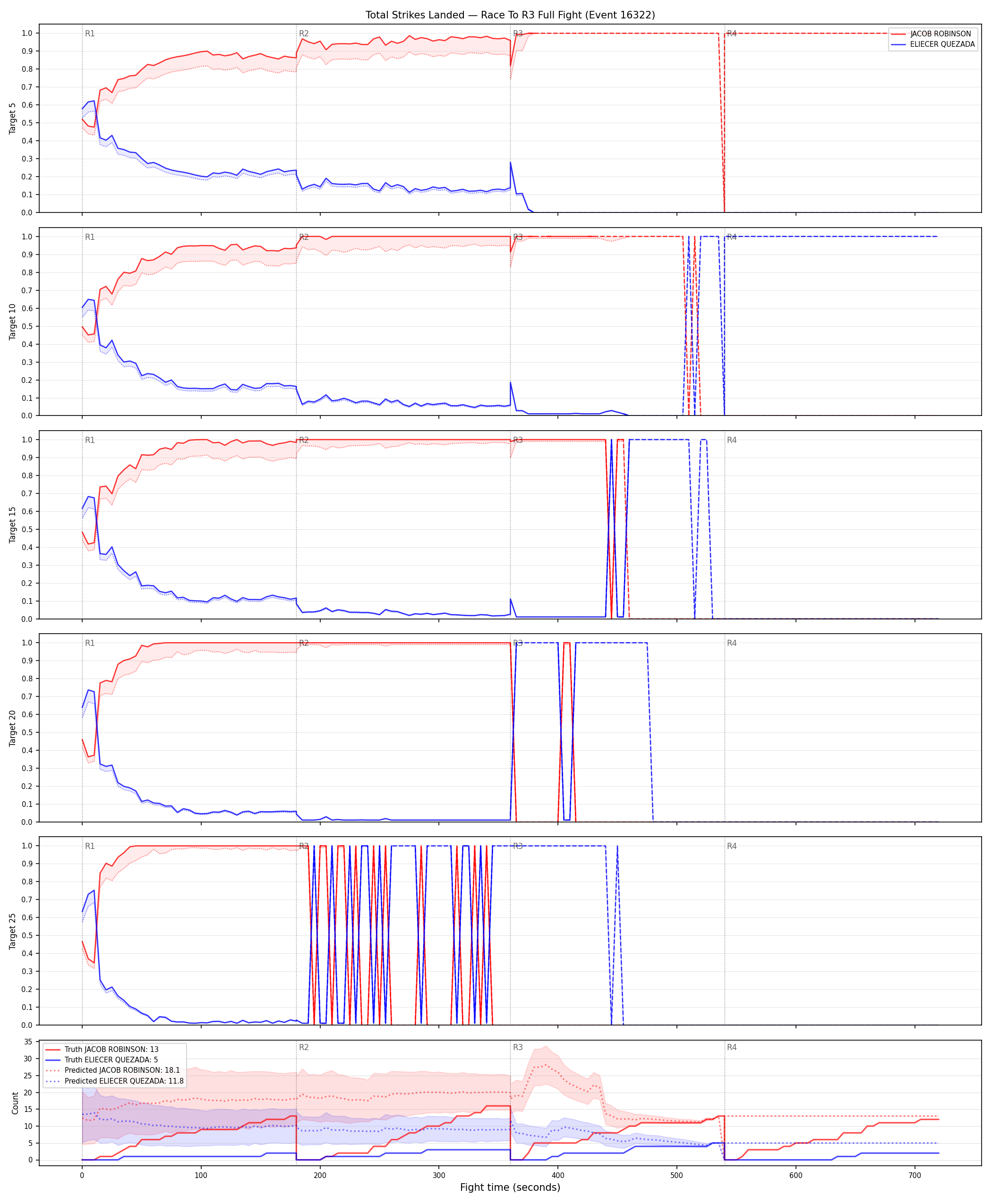
Task: Click the R4 round label in Target 20 panel
Action: pos(732,643)
